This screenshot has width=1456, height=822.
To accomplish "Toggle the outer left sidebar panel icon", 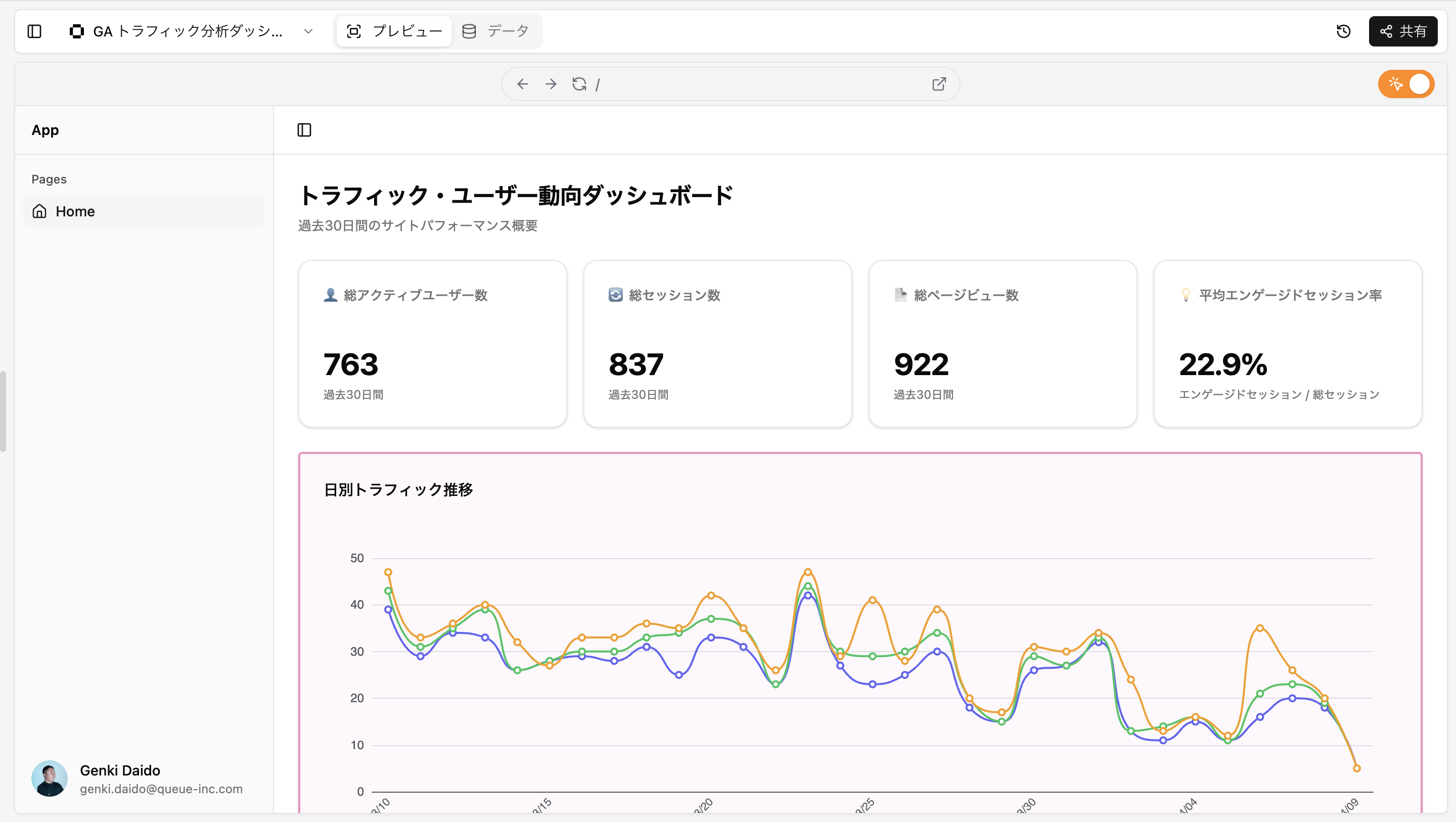I will [34, 31].
